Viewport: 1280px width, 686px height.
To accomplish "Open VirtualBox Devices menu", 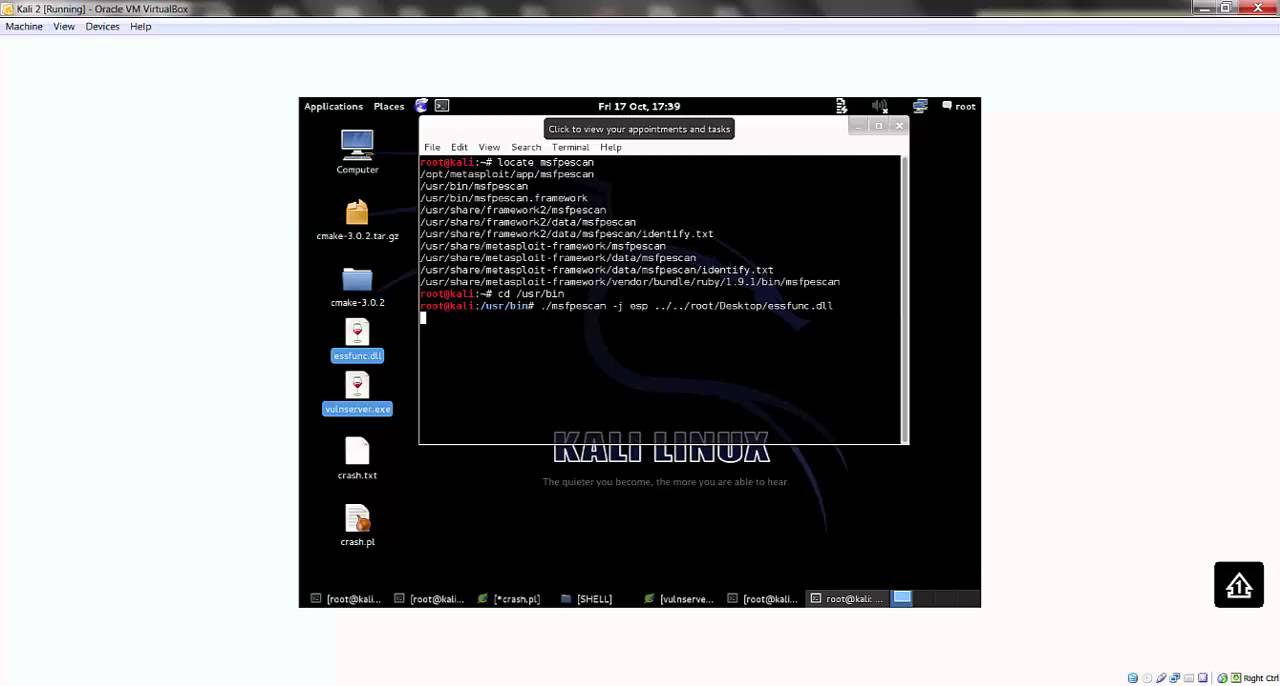I will tap(102, 26).
